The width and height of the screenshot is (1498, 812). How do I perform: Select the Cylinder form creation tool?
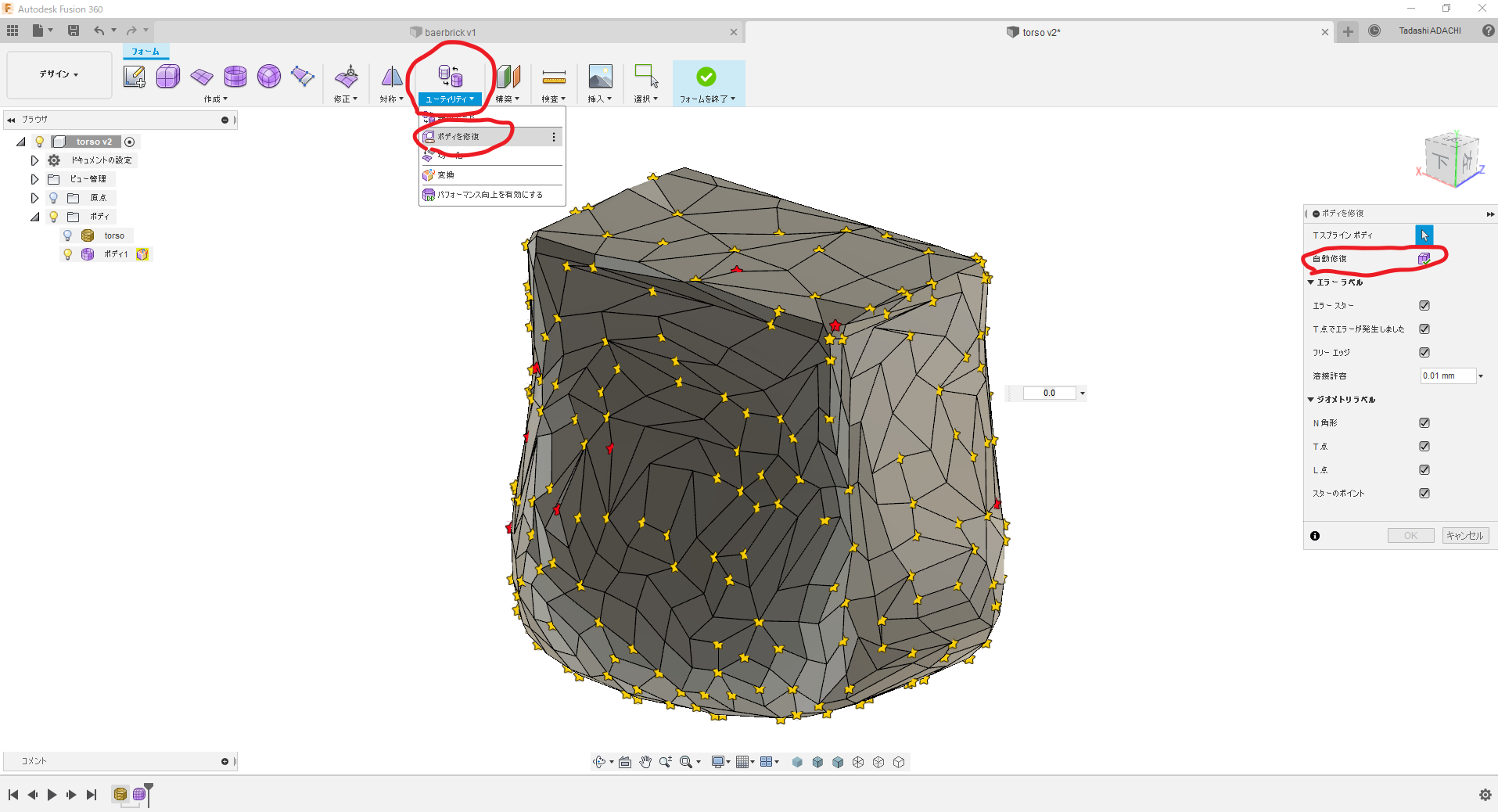235,77
